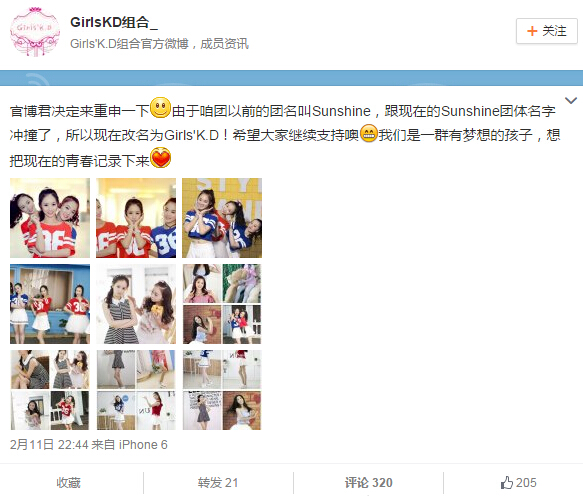Open the 评论 320 comments tab

(368, 483)
